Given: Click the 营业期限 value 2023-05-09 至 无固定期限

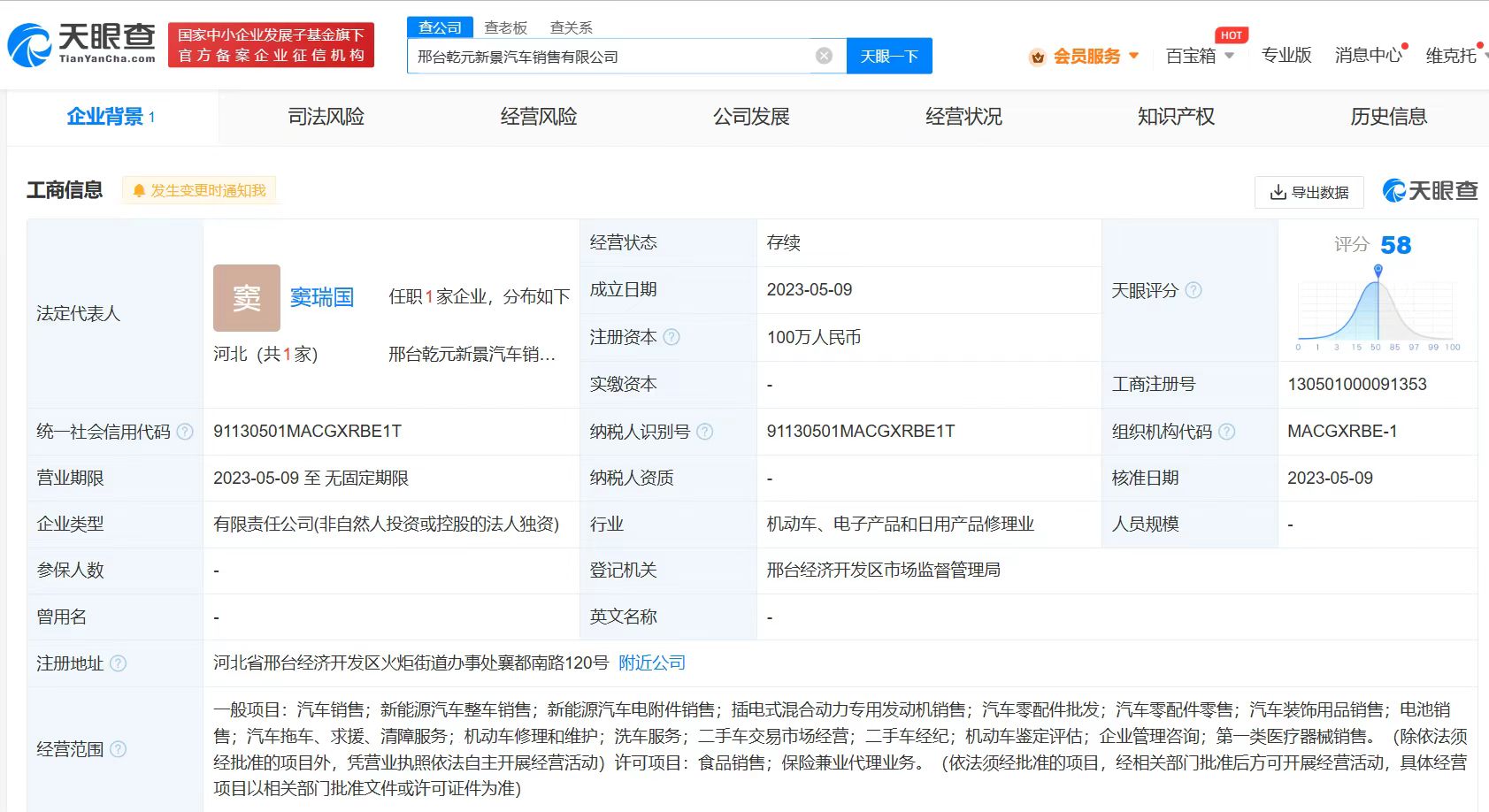Looking at the screenshot, I should click(x=311, y=479).
